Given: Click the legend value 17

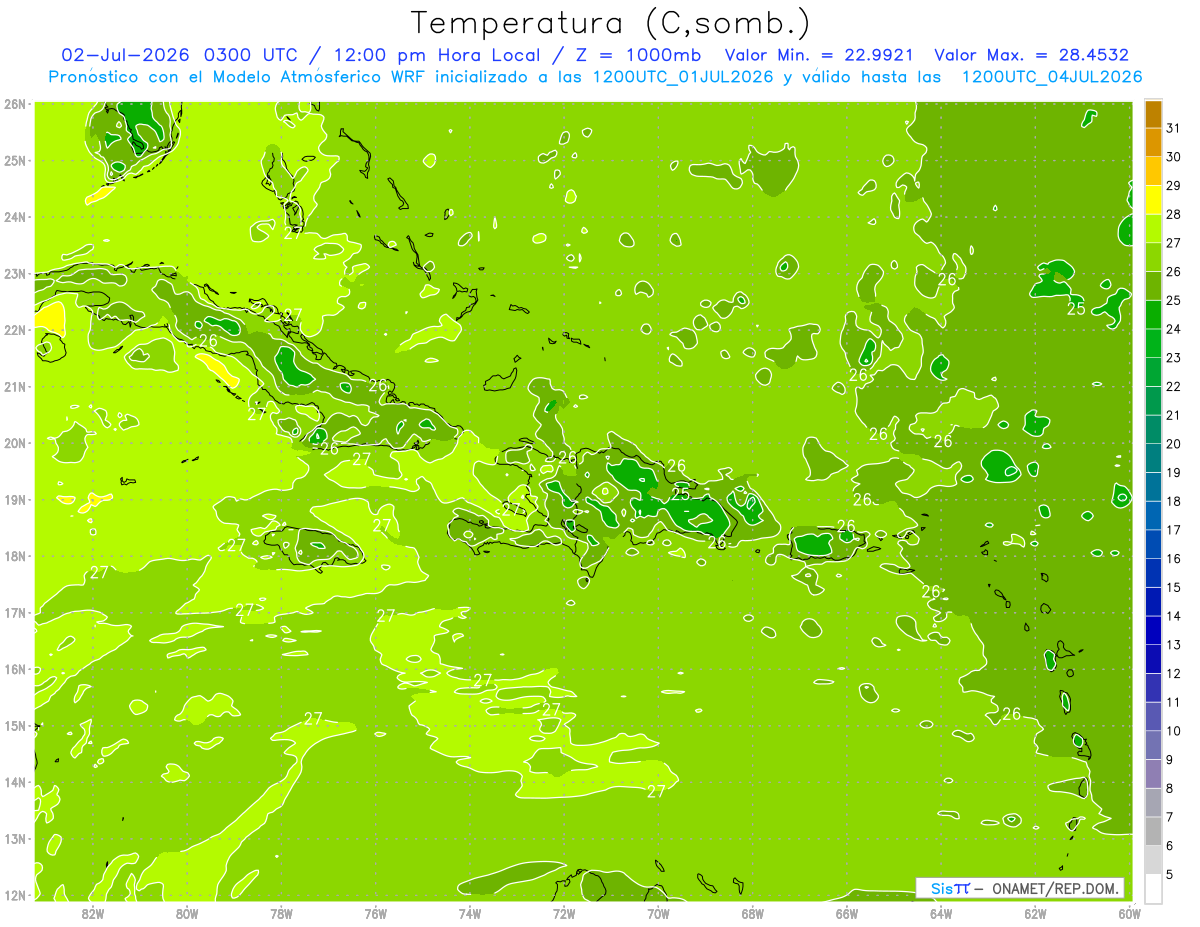Looking at the screenshot, I should pos(1174,530).
